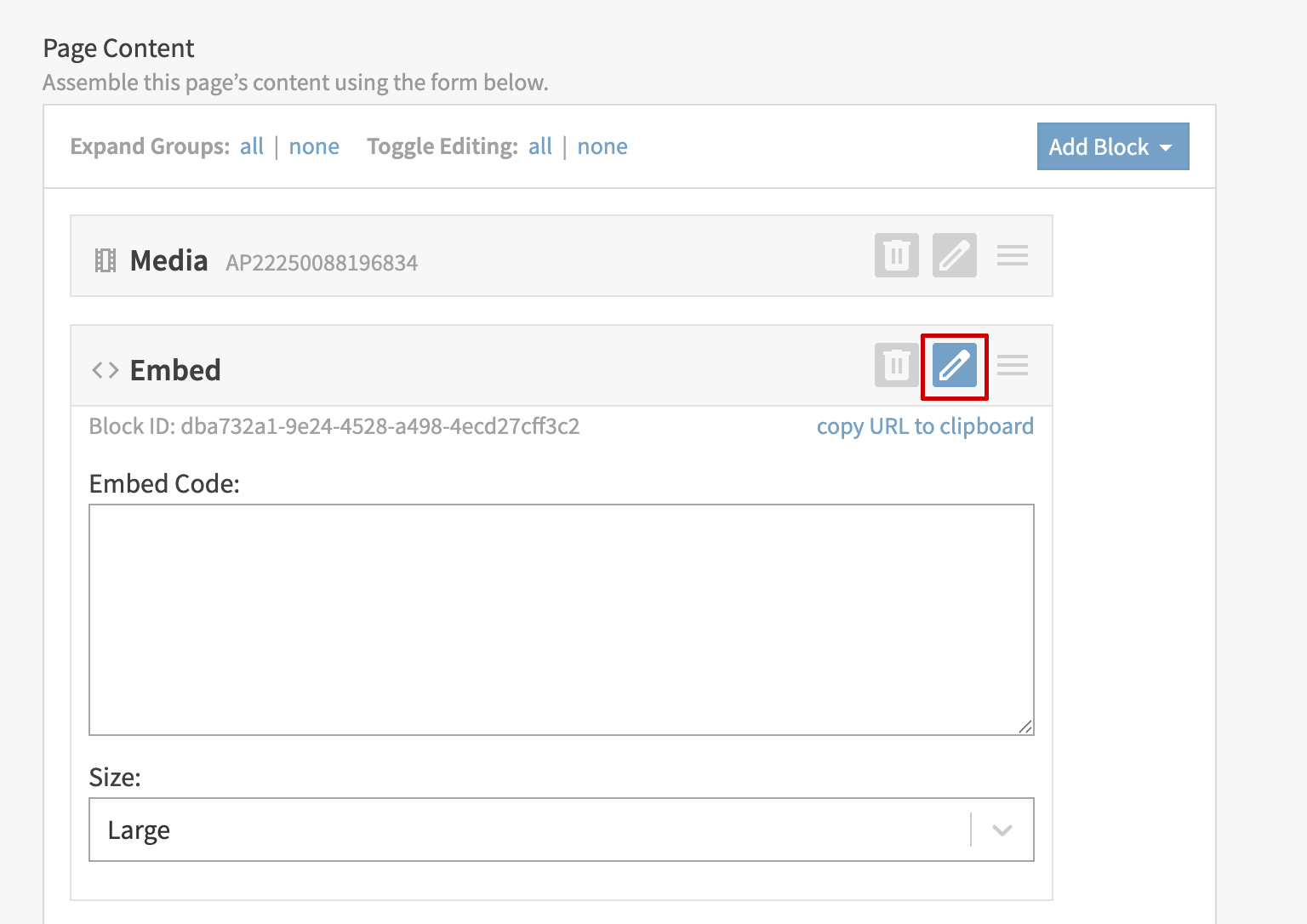Open the Add Block dropdown
This screenshot has height=924, width=1307.
(x=1112, y=146)
